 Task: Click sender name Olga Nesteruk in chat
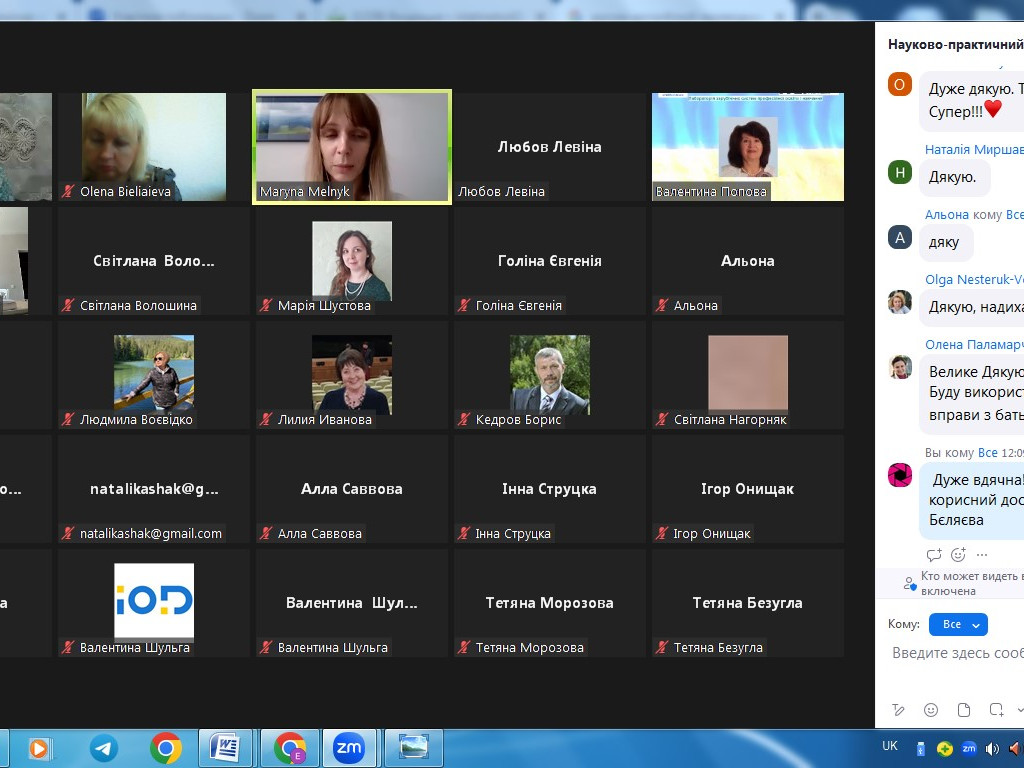pos(974,280)
